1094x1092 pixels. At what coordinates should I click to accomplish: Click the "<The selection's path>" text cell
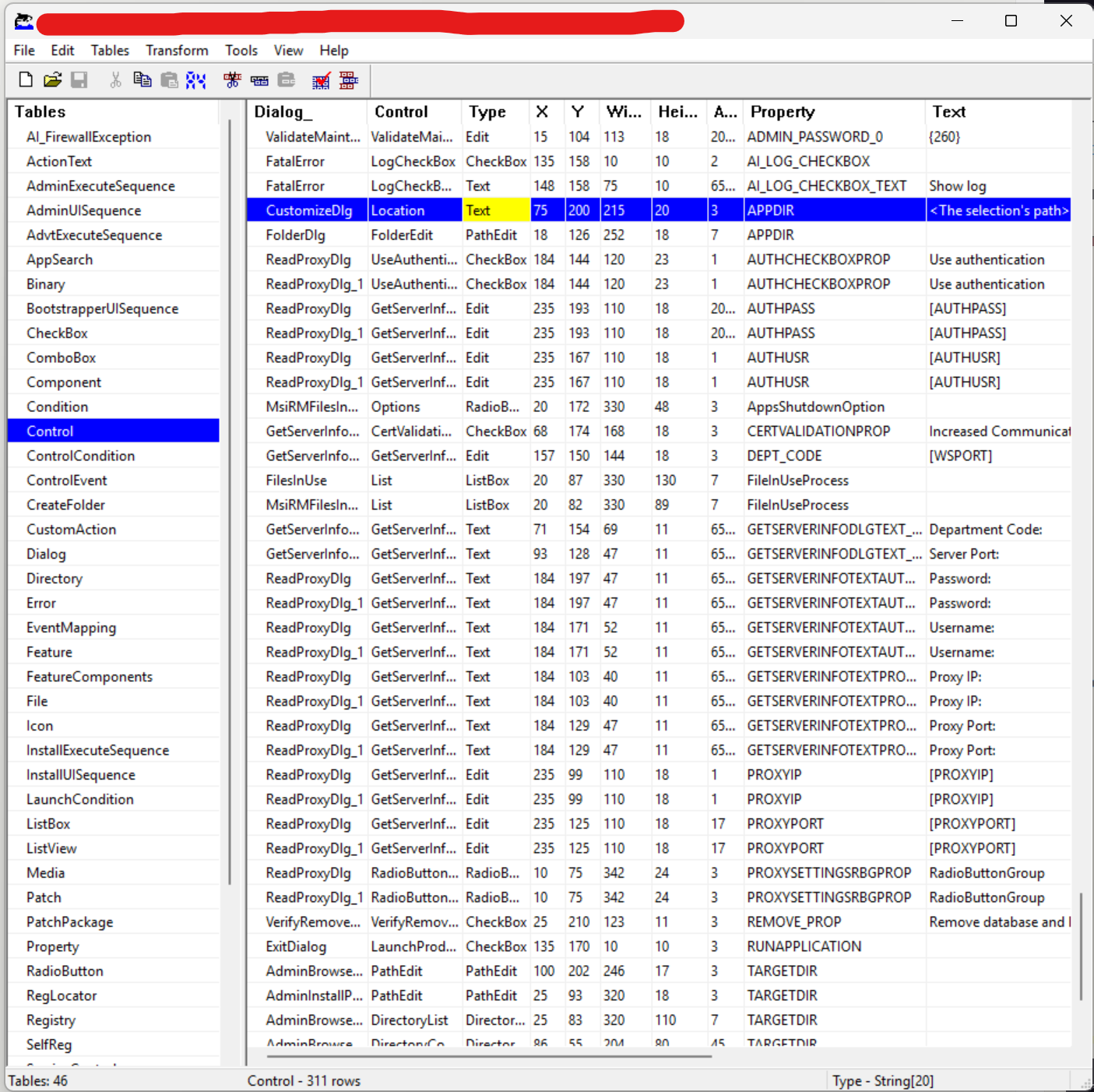pos(998,210)
